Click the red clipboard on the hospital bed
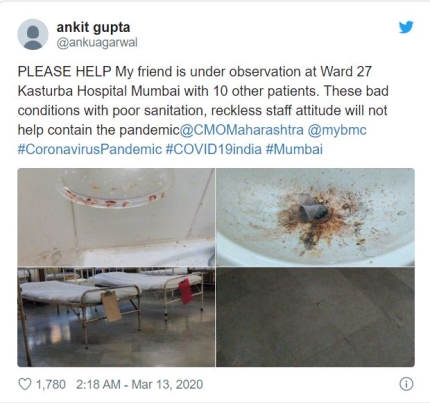Viewport: 430px width, 404px height. [186, 291]
